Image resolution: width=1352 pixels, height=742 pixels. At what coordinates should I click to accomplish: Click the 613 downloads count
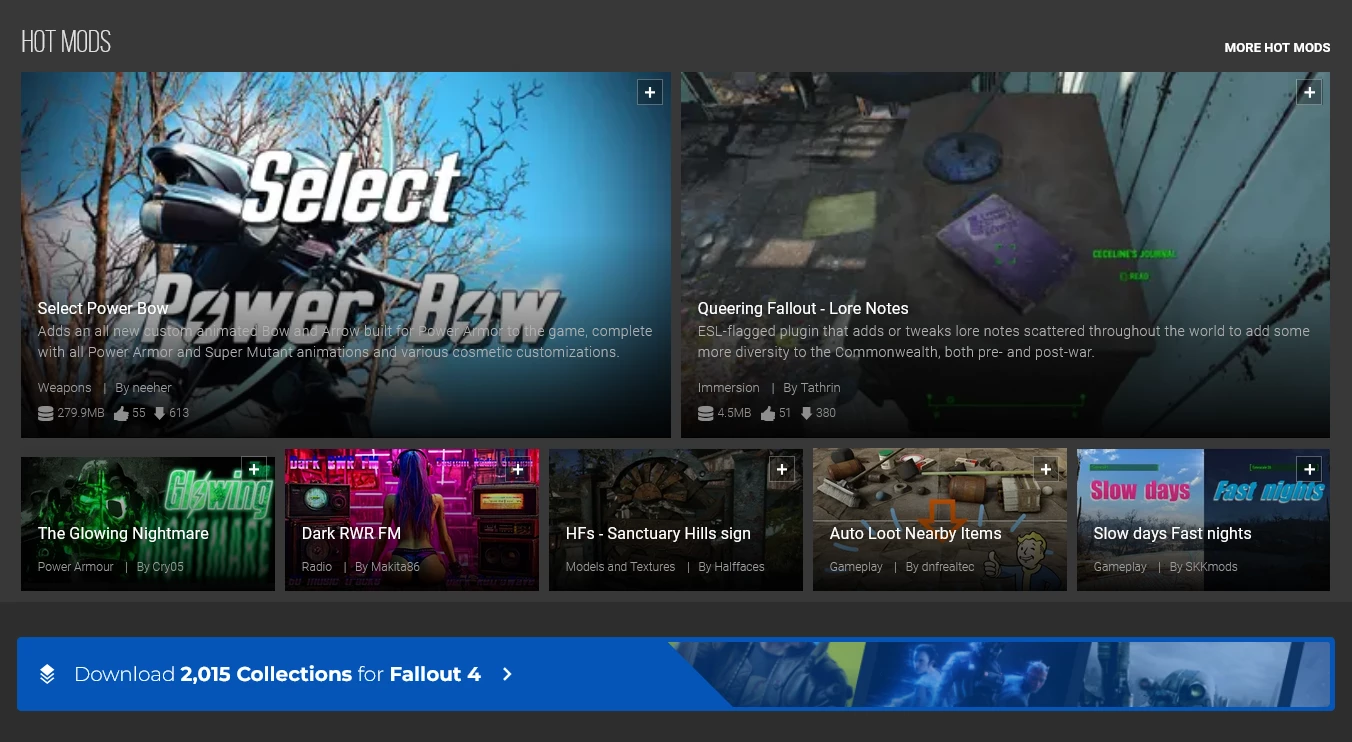tap(179, 413)
